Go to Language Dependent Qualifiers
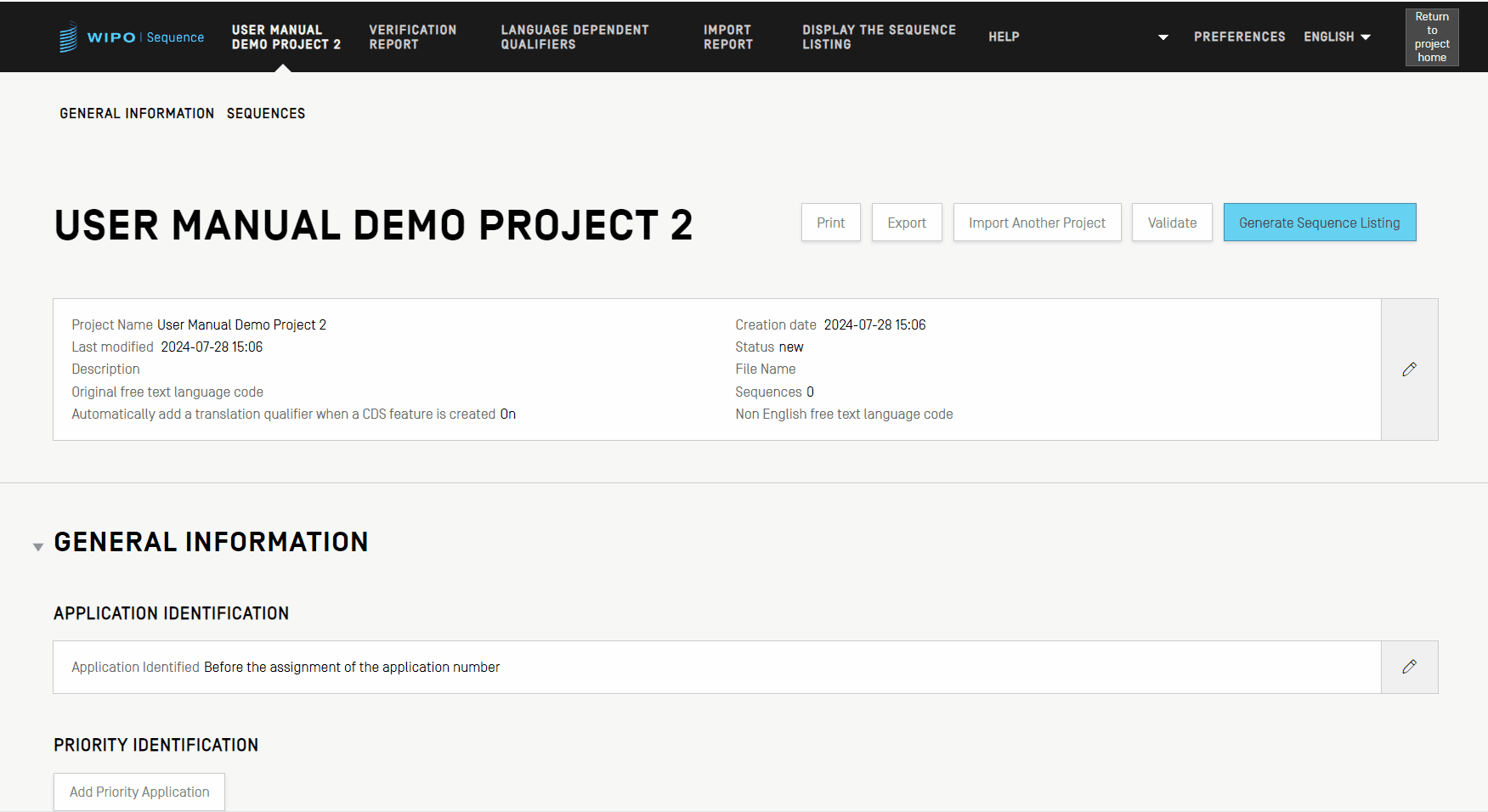Screen dimensions: 1488x812 point(574,37)
